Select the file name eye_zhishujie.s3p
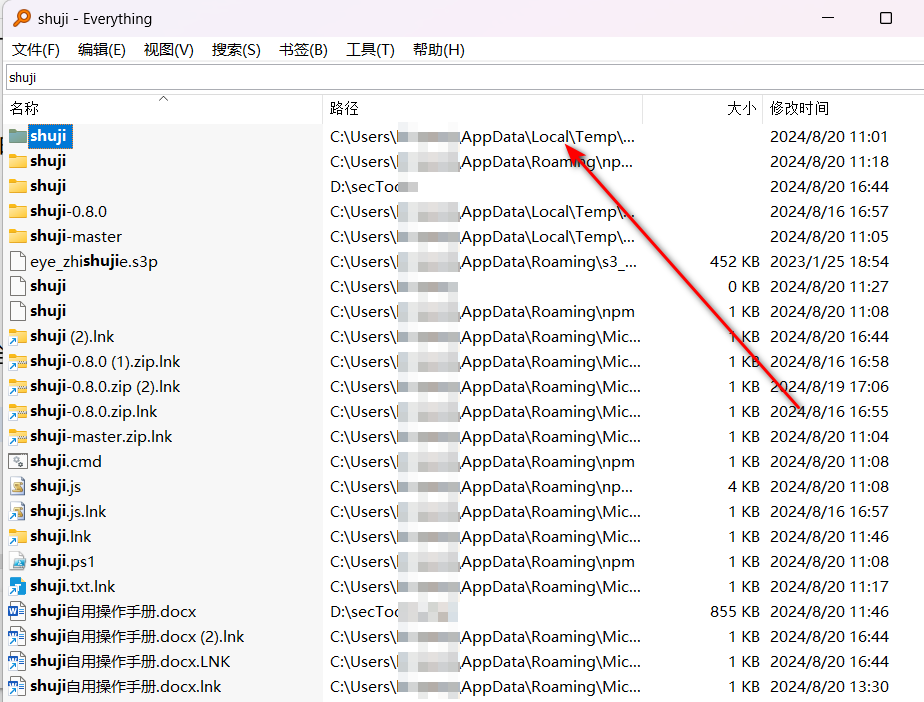The image size is (924, 702). pos(94,262)
